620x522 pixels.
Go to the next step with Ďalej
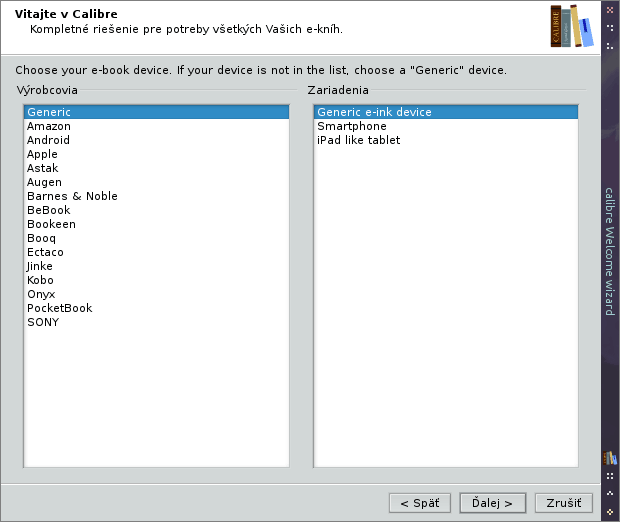pos(493,503)
